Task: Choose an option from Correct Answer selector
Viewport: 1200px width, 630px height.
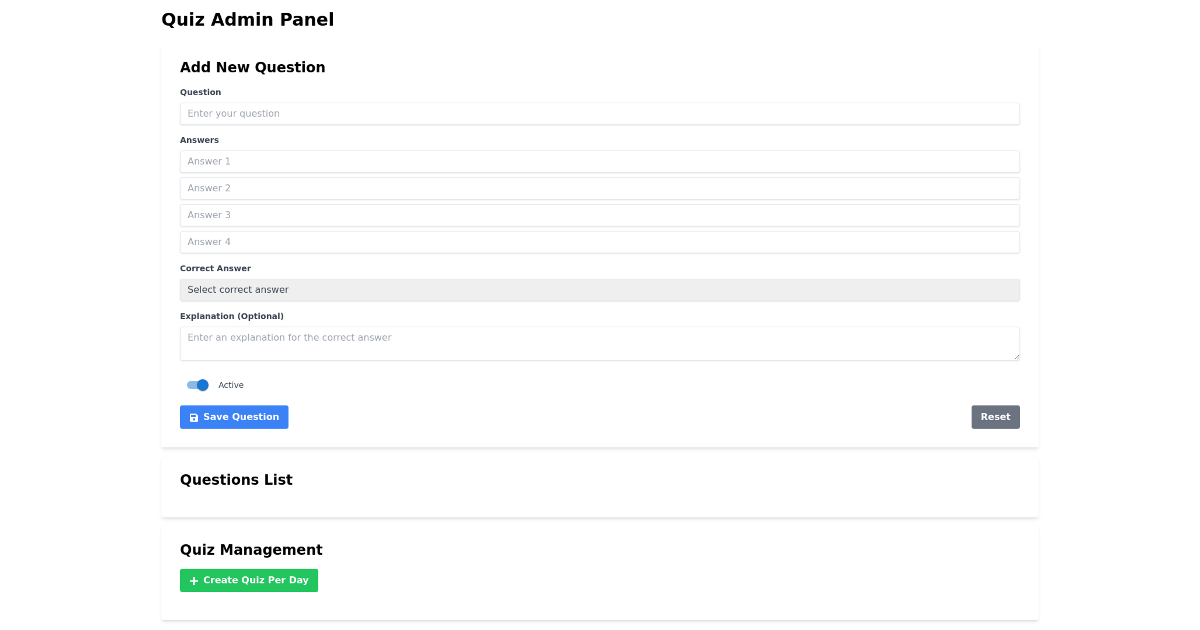Action: tap(600, 290)
